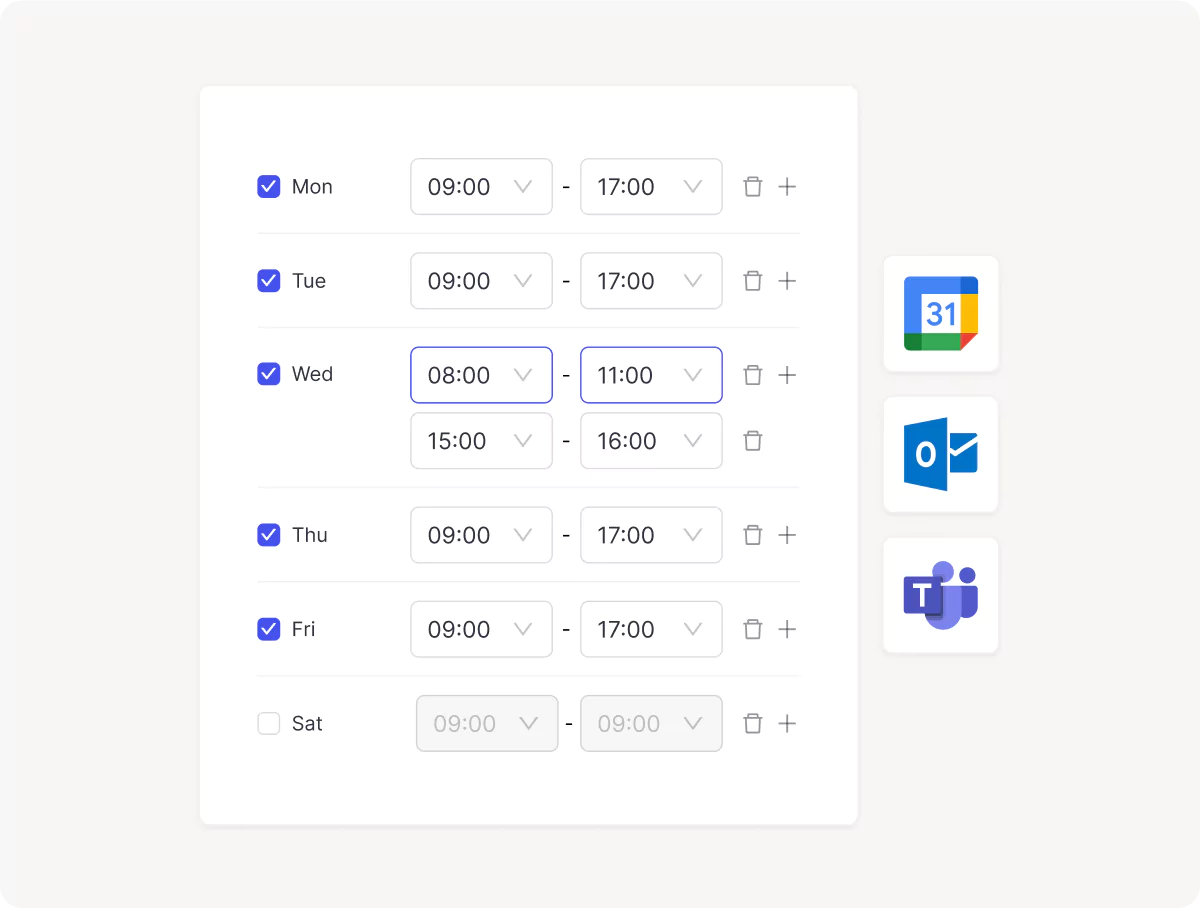This screenshot has height=908, width=1200.
Task: Click the plus icon in Sat row
Action: point(787,723)
